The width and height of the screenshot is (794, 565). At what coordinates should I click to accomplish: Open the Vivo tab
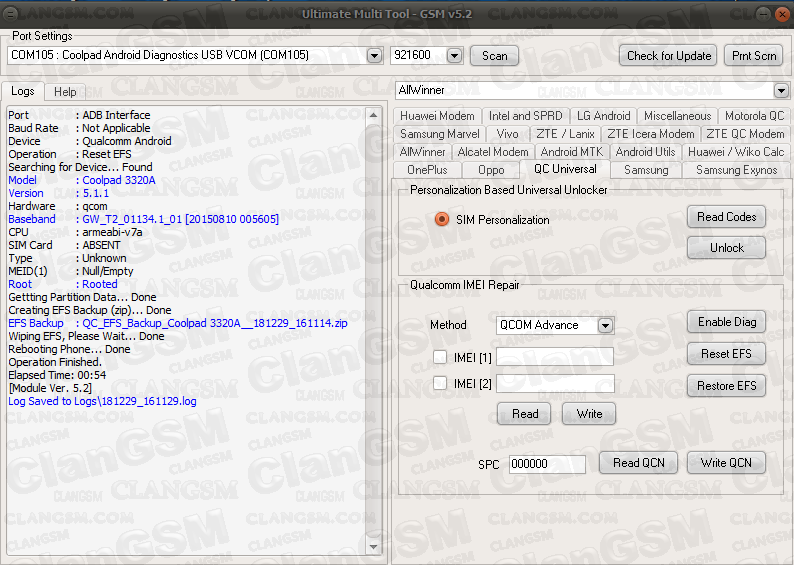pyautogui.click(x=507, y=134)
